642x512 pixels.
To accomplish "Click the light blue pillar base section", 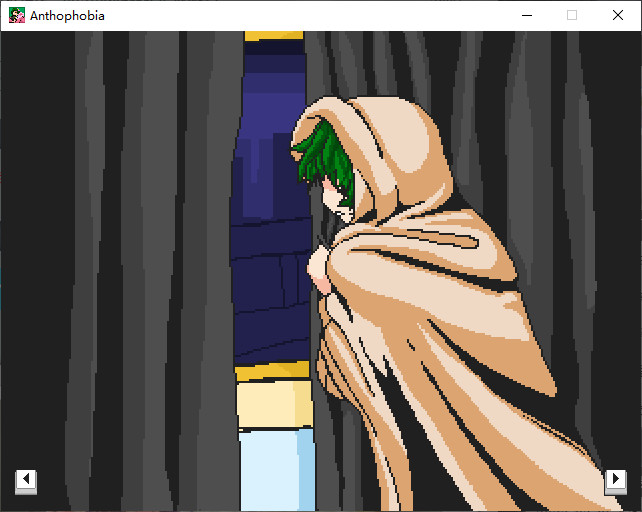I will click(272, 468).
